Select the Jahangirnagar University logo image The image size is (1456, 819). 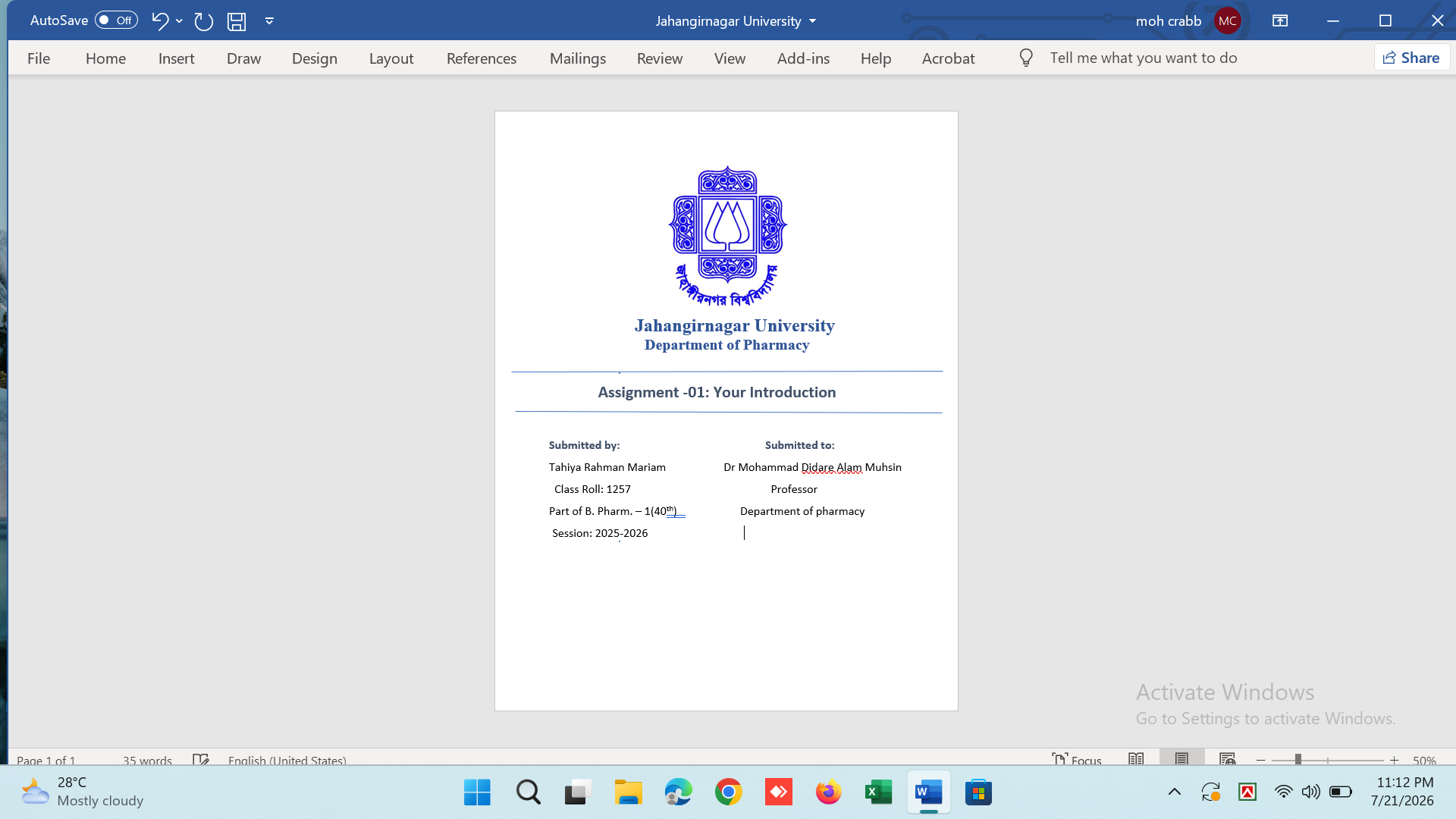click(727, 236)
